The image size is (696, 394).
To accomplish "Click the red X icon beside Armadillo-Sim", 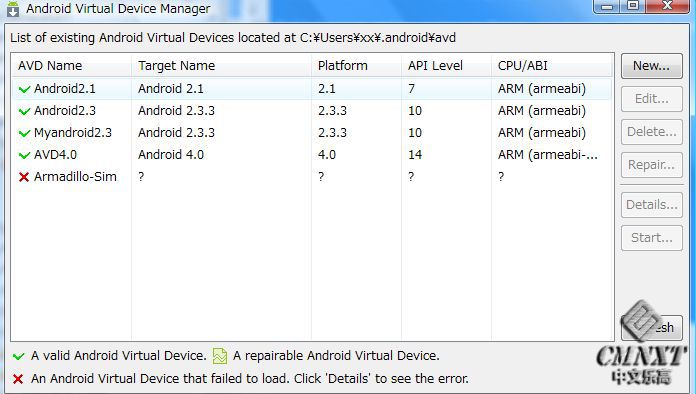I will pyautogui.click(x=24, y=177).
